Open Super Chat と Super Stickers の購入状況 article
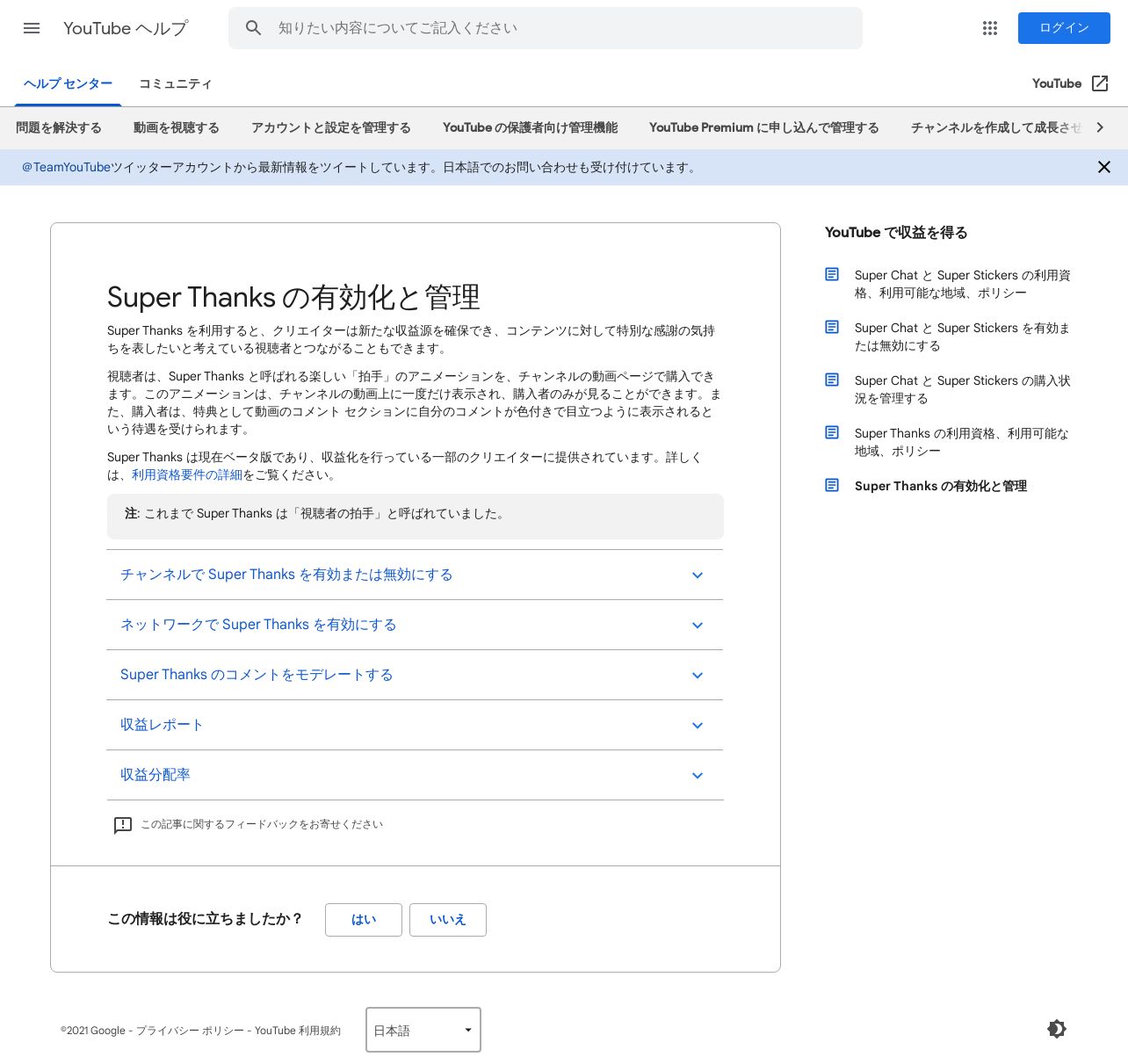Image resolution: width=1128 pixels, height=1064 pixels. pyautogui.click(x=963, y=389)
